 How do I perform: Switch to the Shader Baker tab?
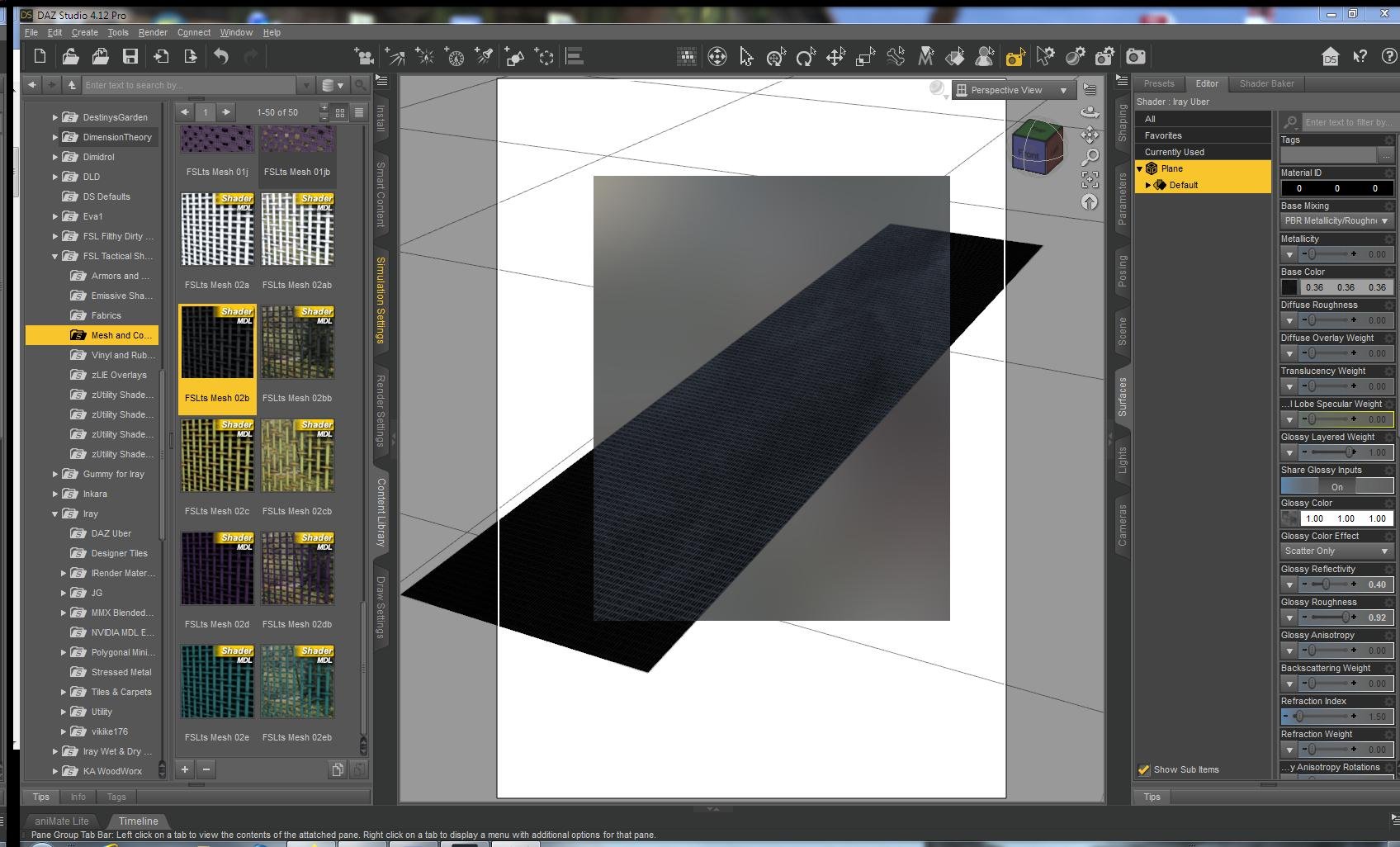click(x=1266, y=83)
